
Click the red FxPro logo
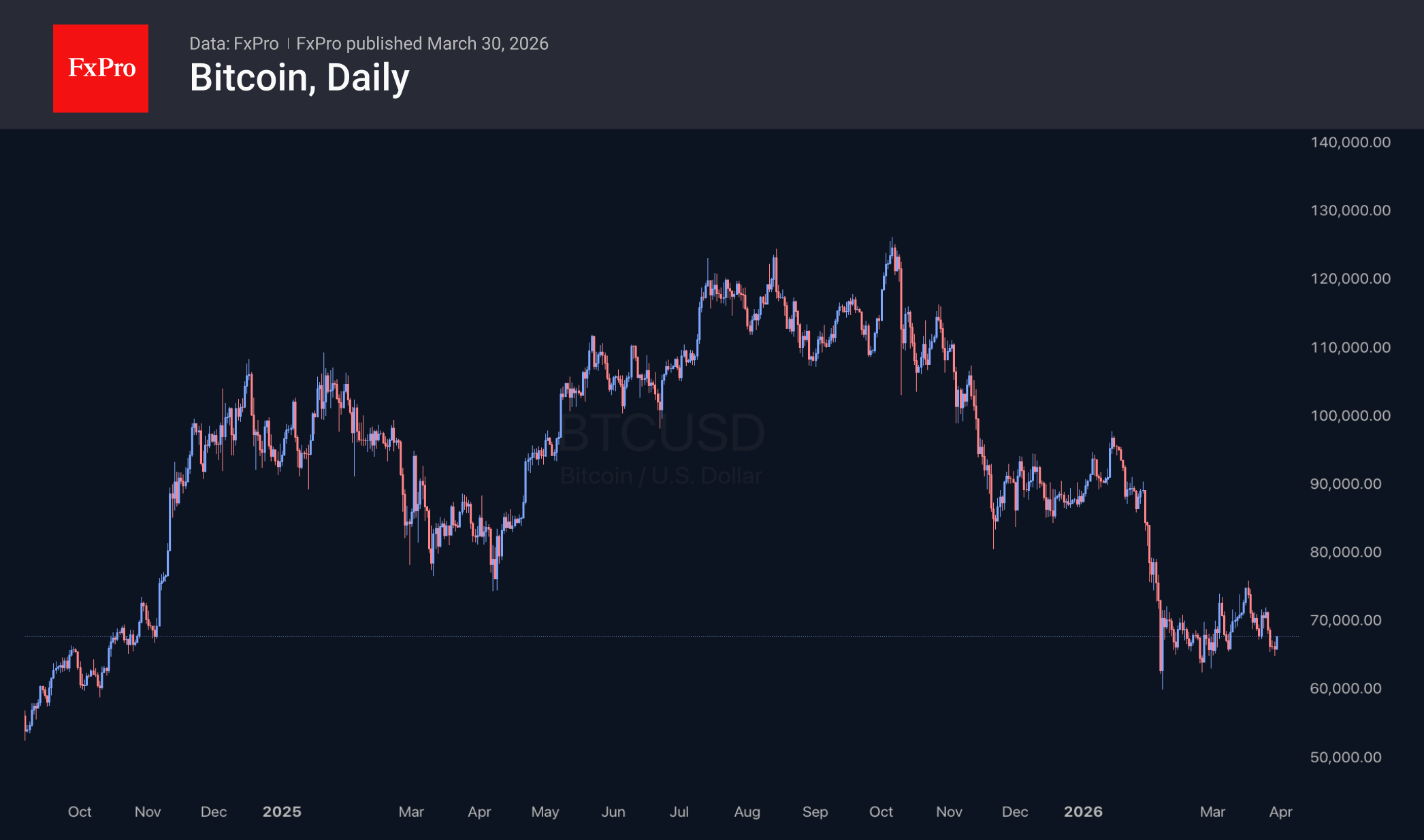(101, 68)
